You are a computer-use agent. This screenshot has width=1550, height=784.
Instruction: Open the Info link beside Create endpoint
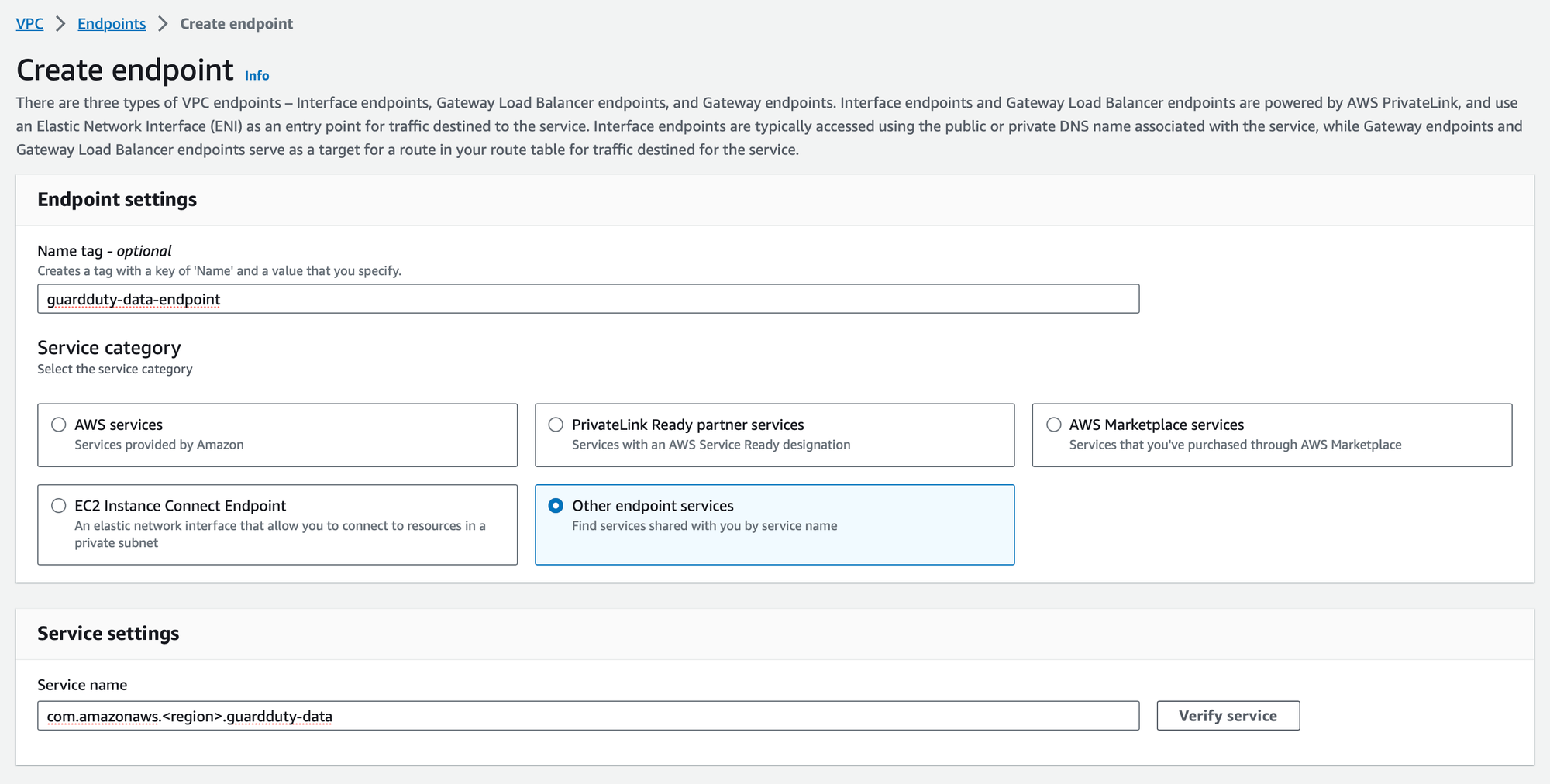pos(257,75)
